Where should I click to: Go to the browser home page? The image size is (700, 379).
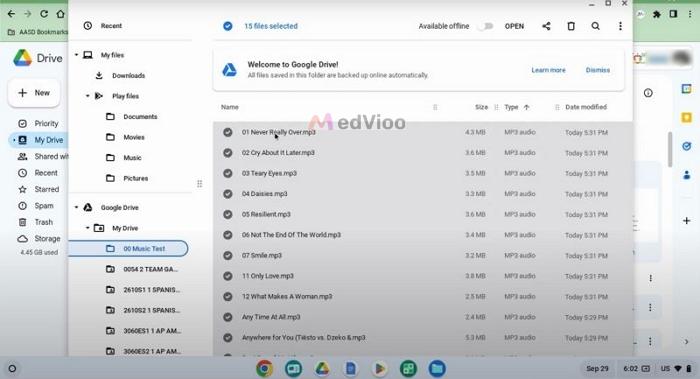pyautogui.click(x=60, y=14)
